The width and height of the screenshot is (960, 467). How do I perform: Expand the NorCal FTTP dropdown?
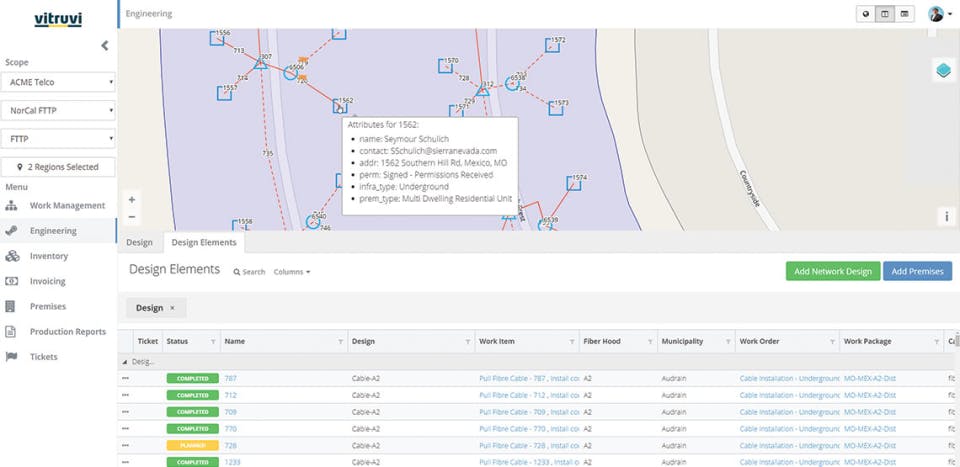click(x=58, y=110)
